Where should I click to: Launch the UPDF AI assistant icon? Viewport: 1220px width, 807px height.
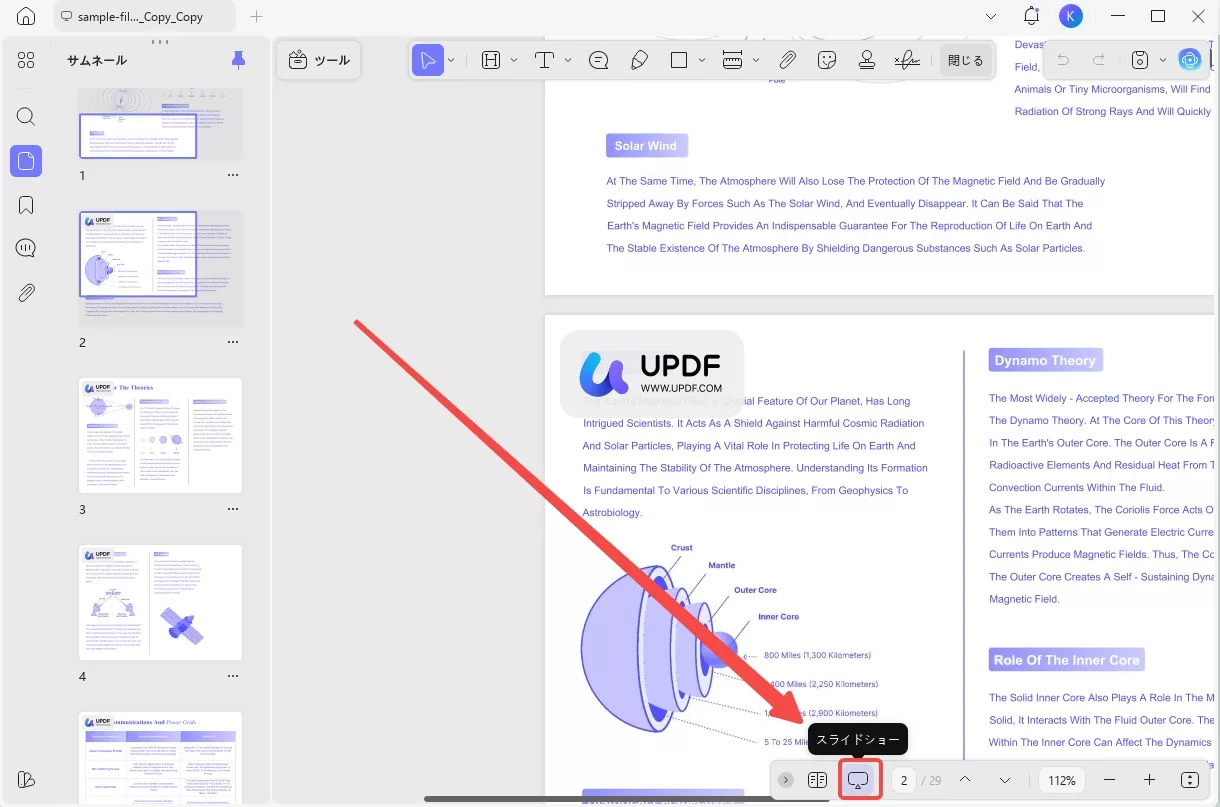pyautogui.click(x=1189, y=60)
